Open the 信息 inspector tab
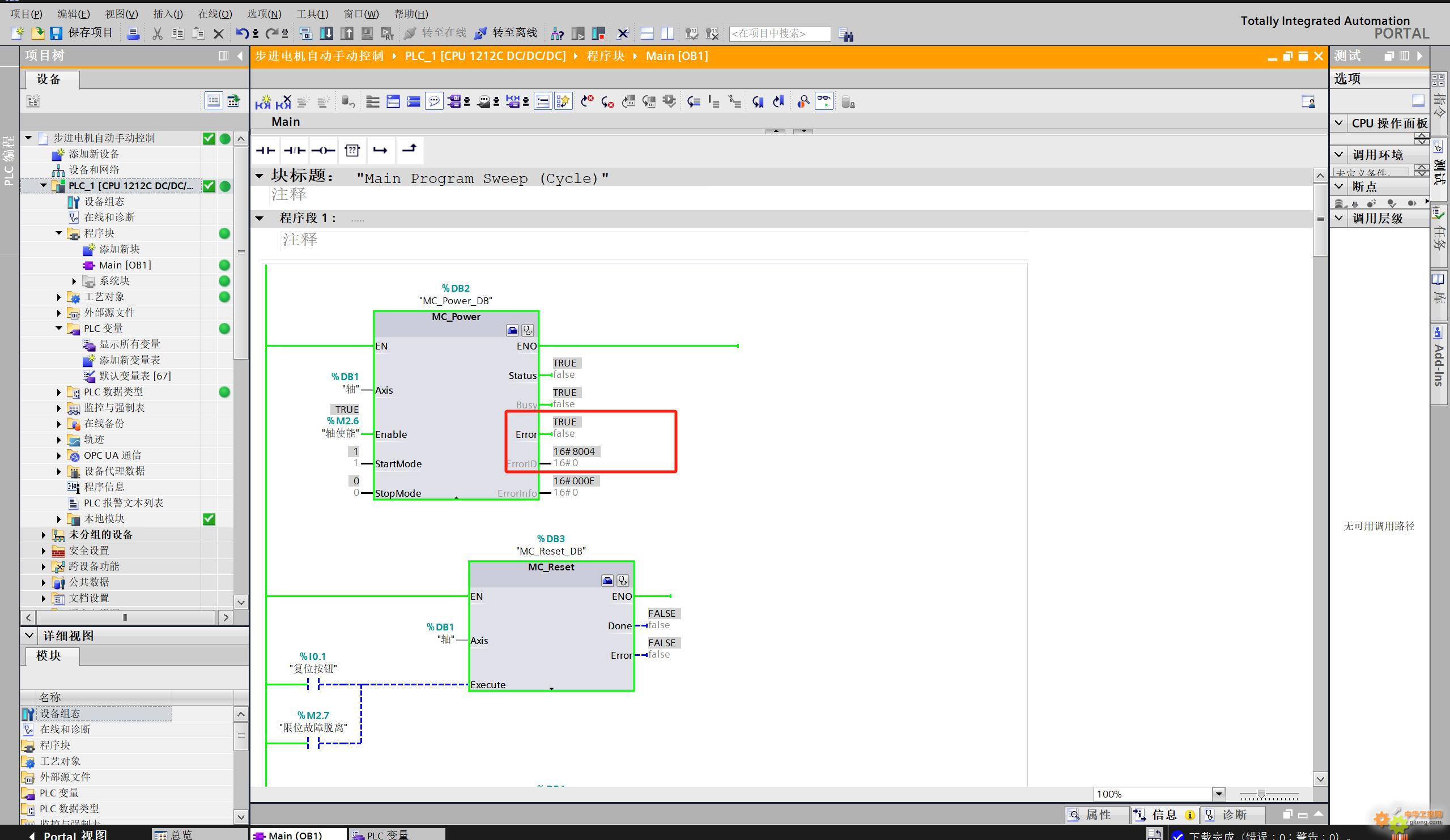Viewport: 1450px width, 840px height. 1164,815
